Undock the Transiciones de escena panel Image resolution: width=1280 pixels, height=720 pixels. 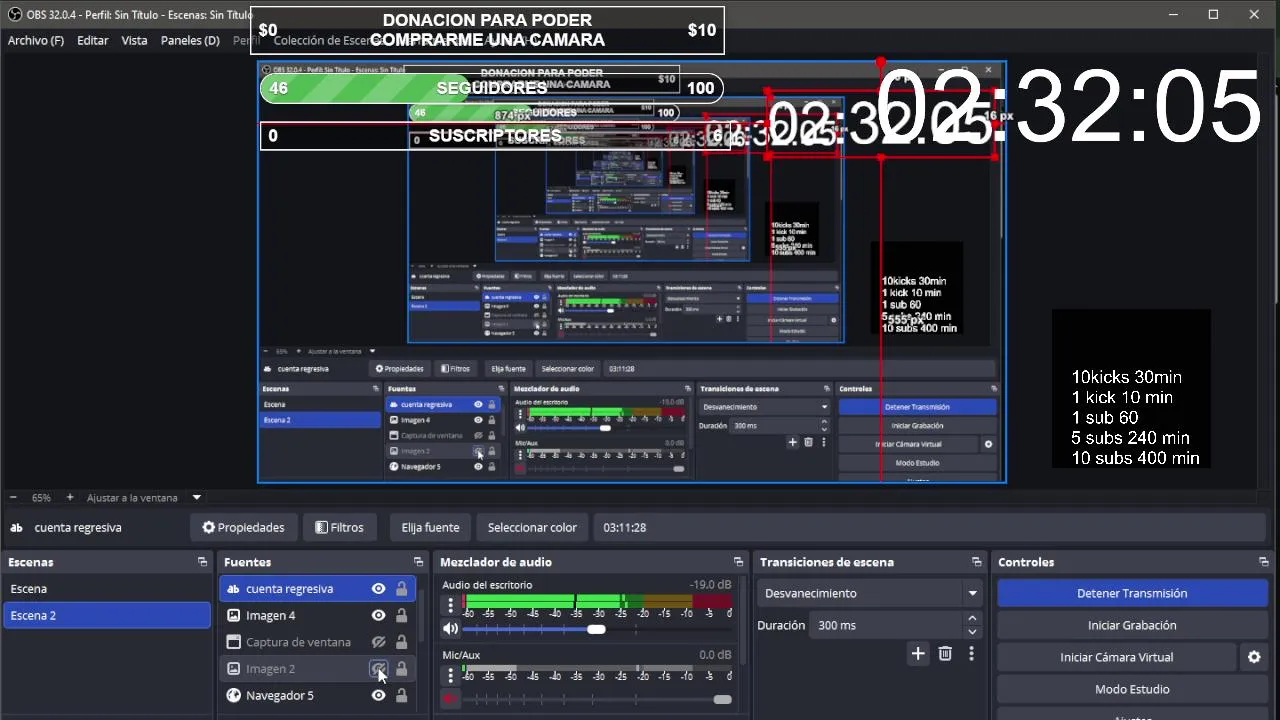(x=976, y=562)
